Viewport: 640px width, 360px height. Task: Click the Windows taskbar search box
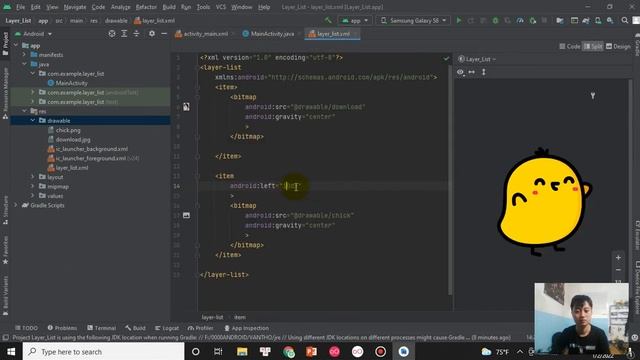pyautogui.click(x=104, y=351)
